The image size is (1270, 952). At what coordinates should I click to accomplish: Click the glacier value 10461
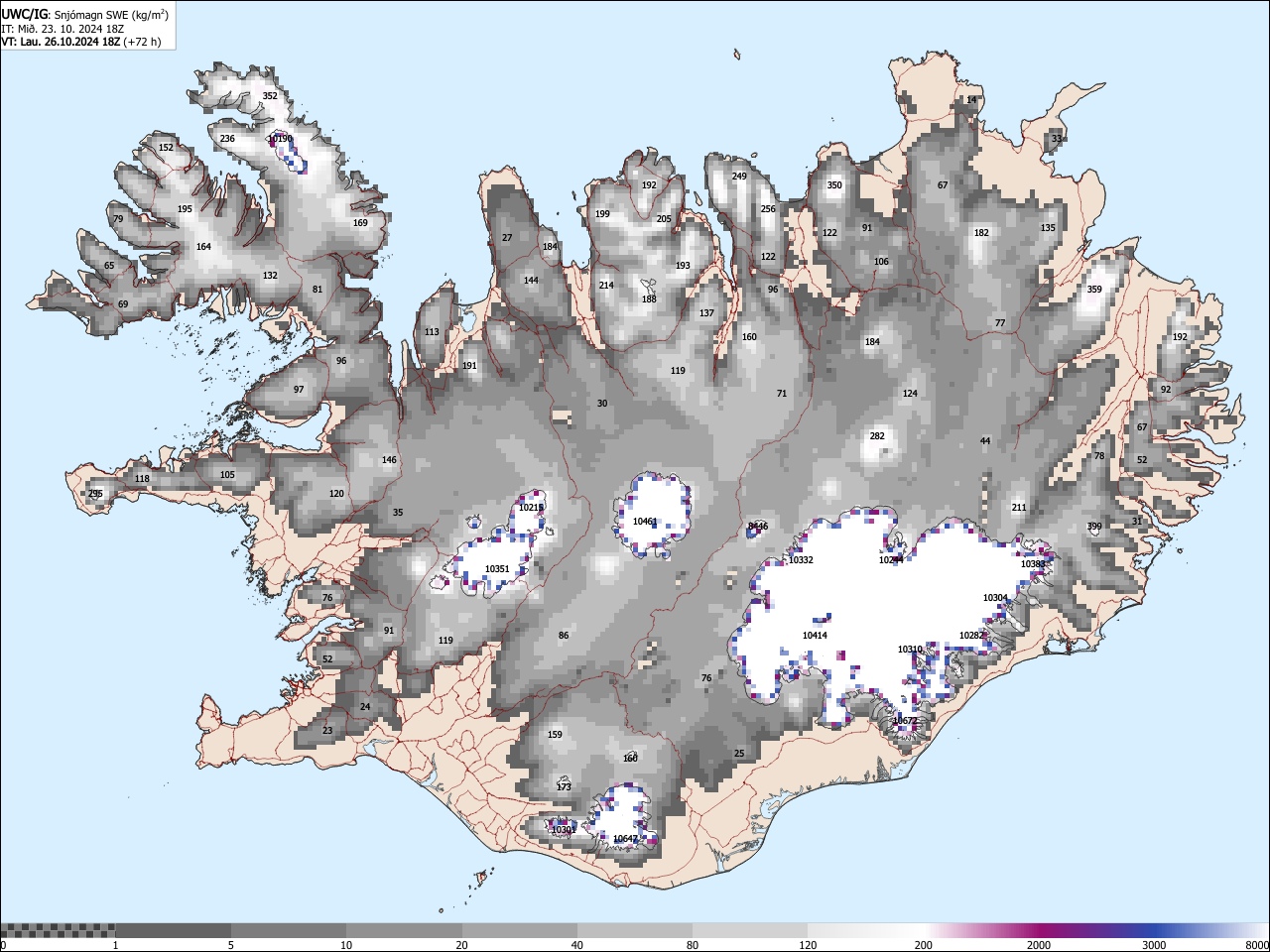[645, 522]
